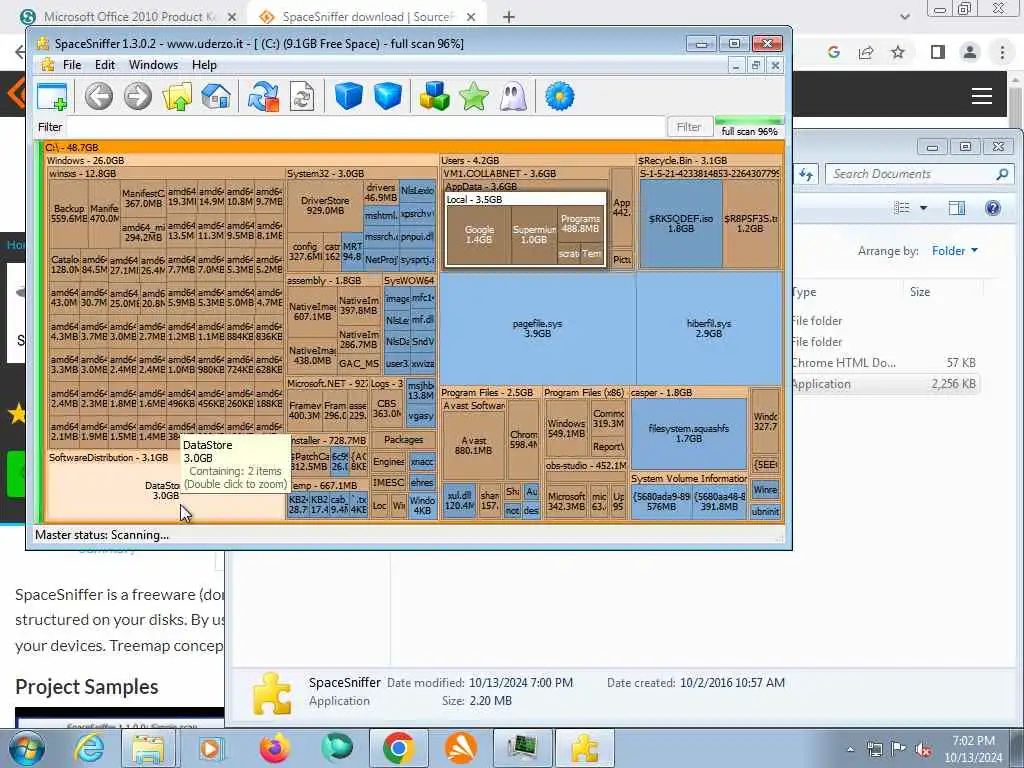Select the Google 1.4GB folder block
Screen dimensions: 1024x768
479,235
